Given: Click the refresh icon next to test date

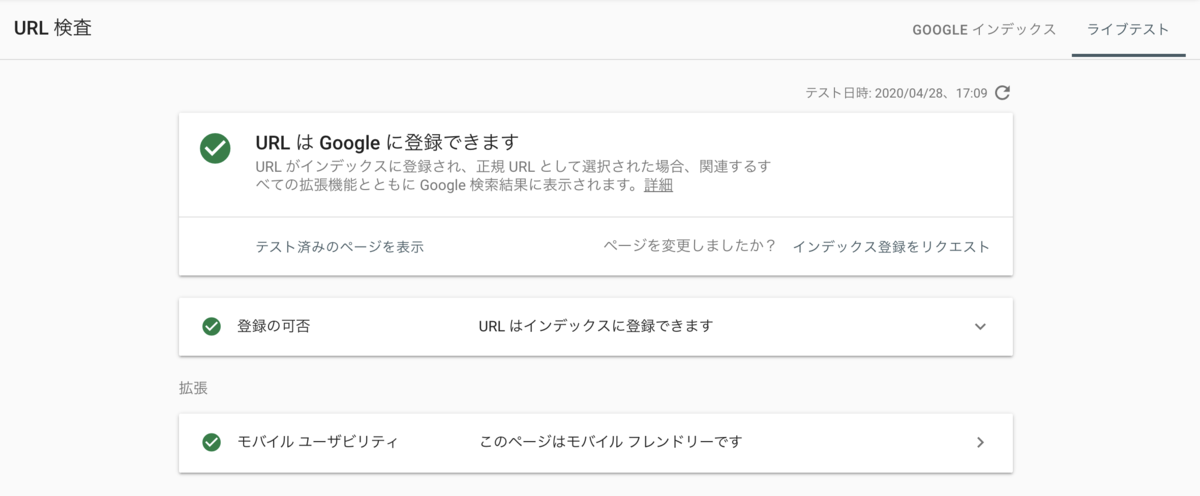Looking at the screenshot, I should (1003, 93).
